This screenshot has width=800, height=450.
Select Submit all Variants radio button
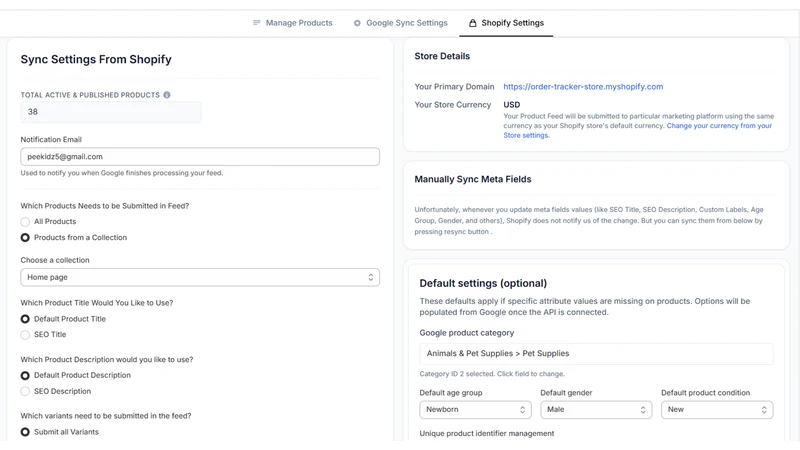tap(25, 432)
